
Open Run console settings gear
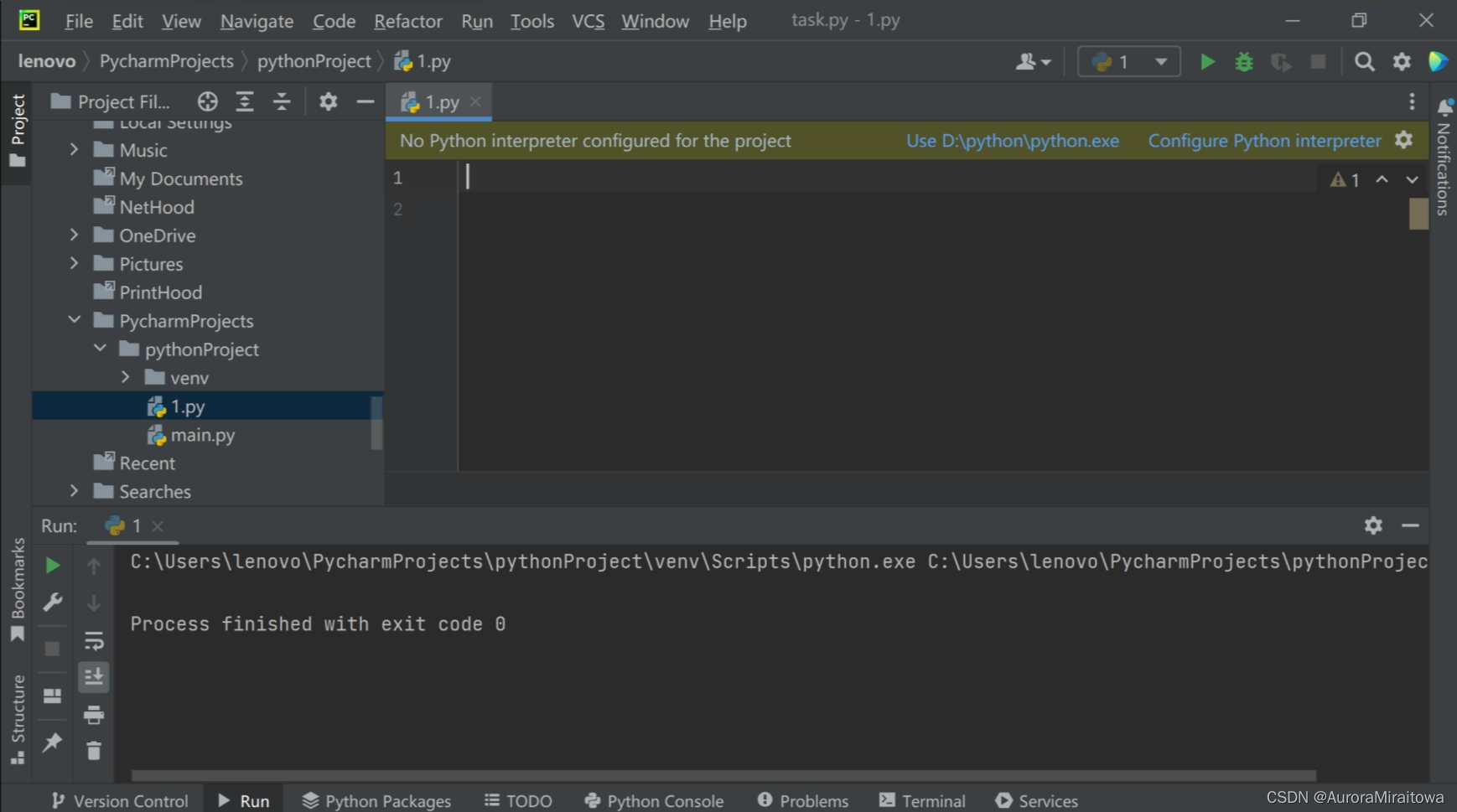pos(1373,525)
